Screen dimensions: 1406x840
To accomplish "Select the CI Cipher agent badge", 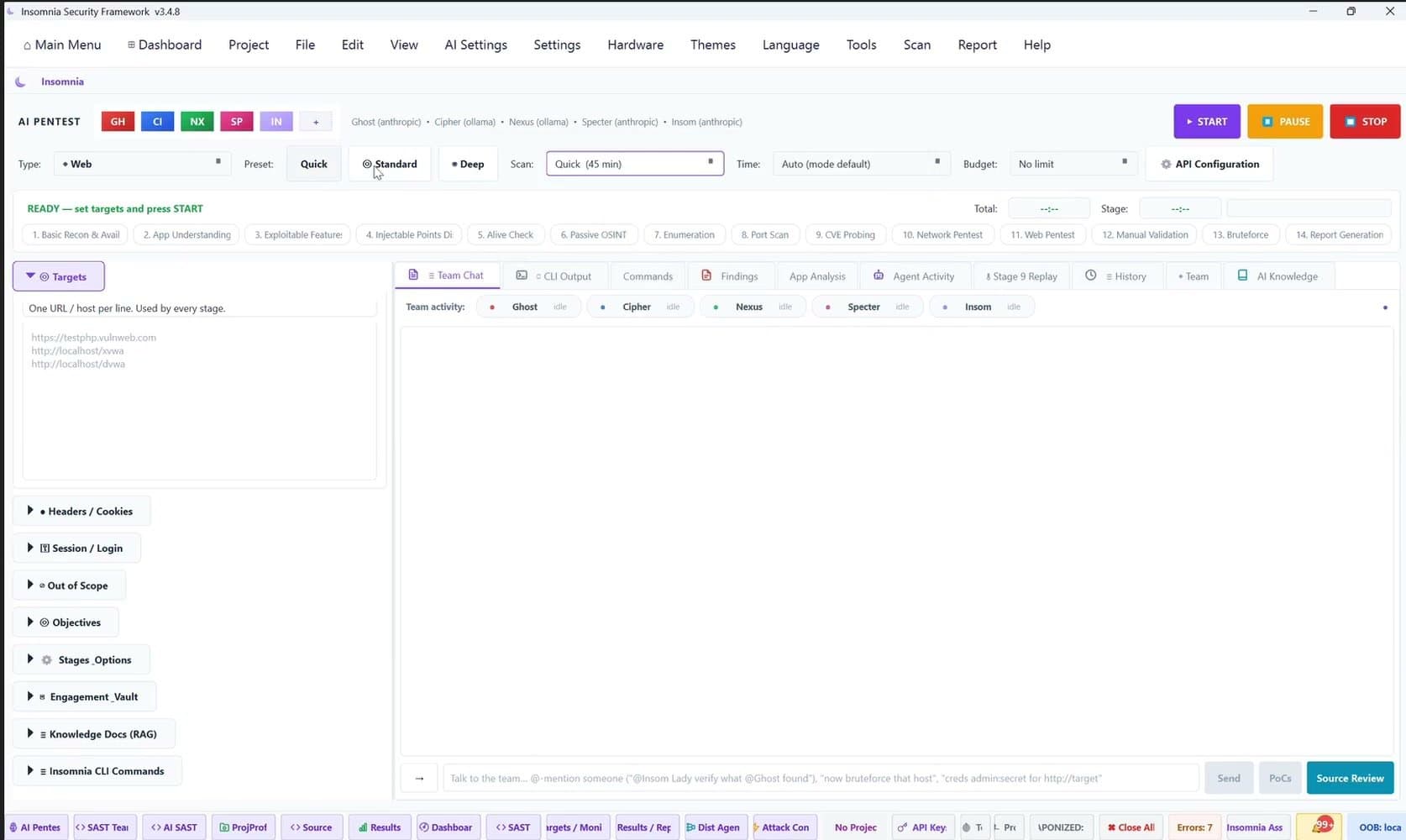I will click(157, 122).
